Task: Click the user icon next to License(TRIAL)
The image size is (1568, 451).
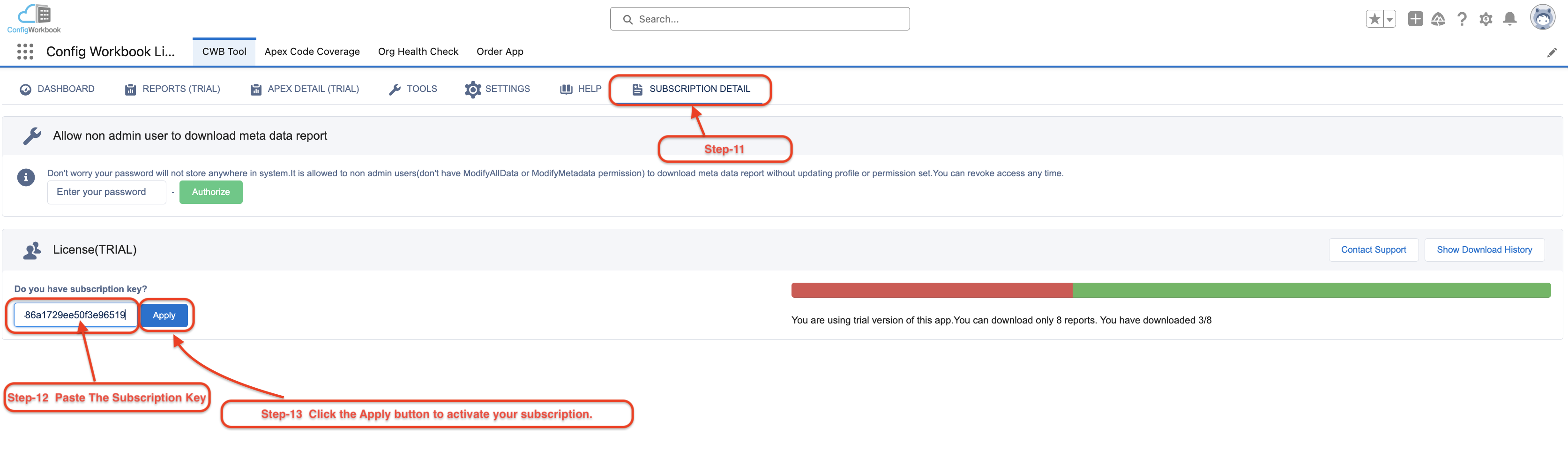Action: [x=32, y=250]
